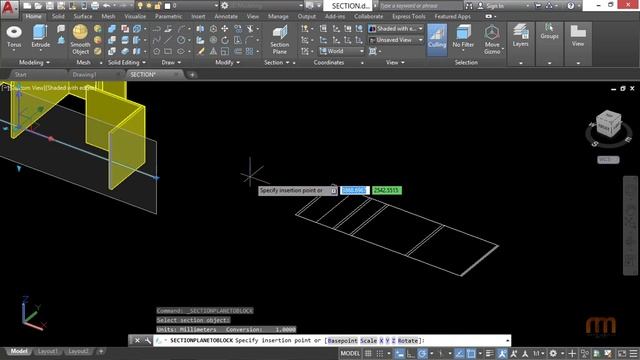640x360 pixels.
Task: Click the AutoCAD application menu logo
Action: tap(9, 9)
